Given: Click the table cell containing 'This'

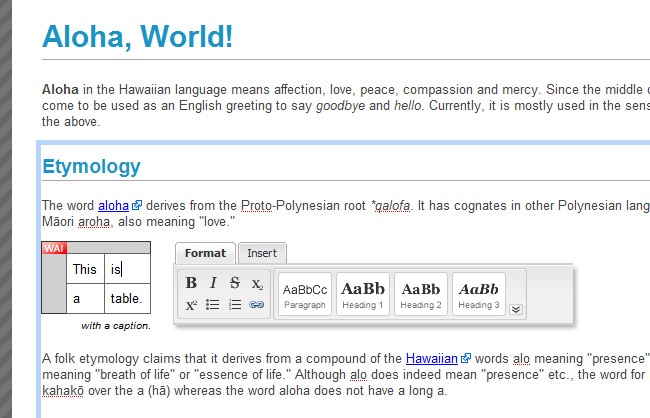Looking at the screenshot, I should 85,269.
